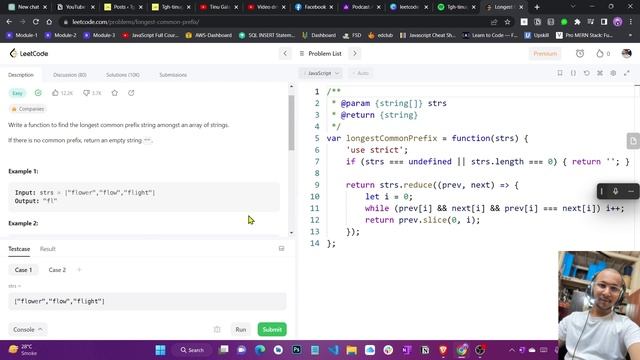Image resolution: width=640 pixels, height=360 pixels.
Task: Switch to the Solutions tab
Action: (123, 75)
